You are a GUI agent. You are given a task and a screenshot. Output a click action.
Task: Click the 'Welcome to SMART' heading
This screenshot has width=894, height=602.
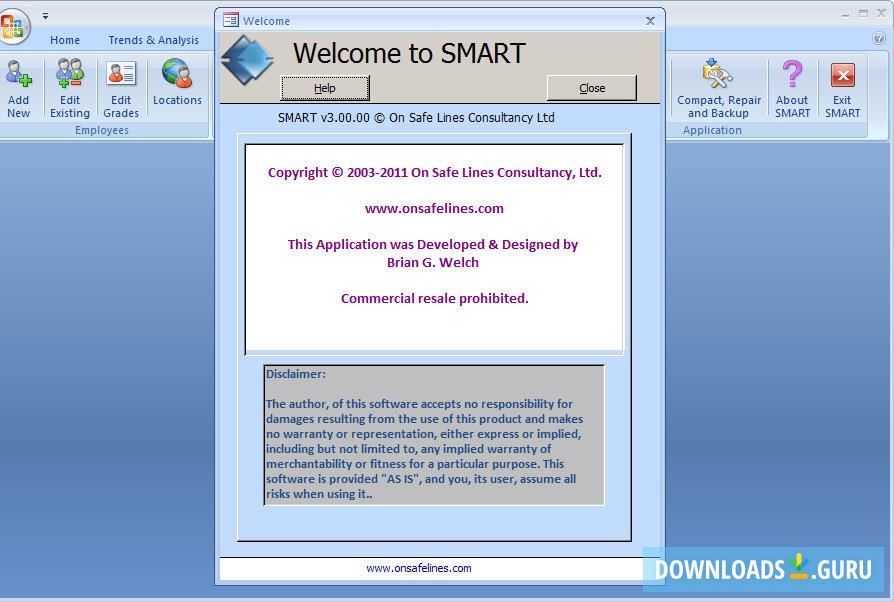pyautogui.click(x=409, y=54)
